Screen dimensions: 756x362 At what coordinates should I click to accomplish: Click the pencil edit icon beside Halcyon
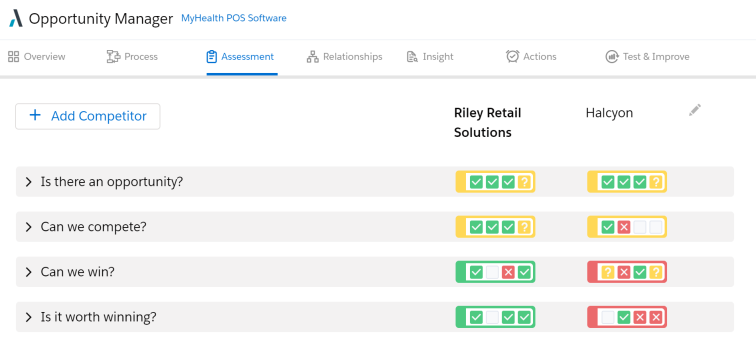pos(695,110)
